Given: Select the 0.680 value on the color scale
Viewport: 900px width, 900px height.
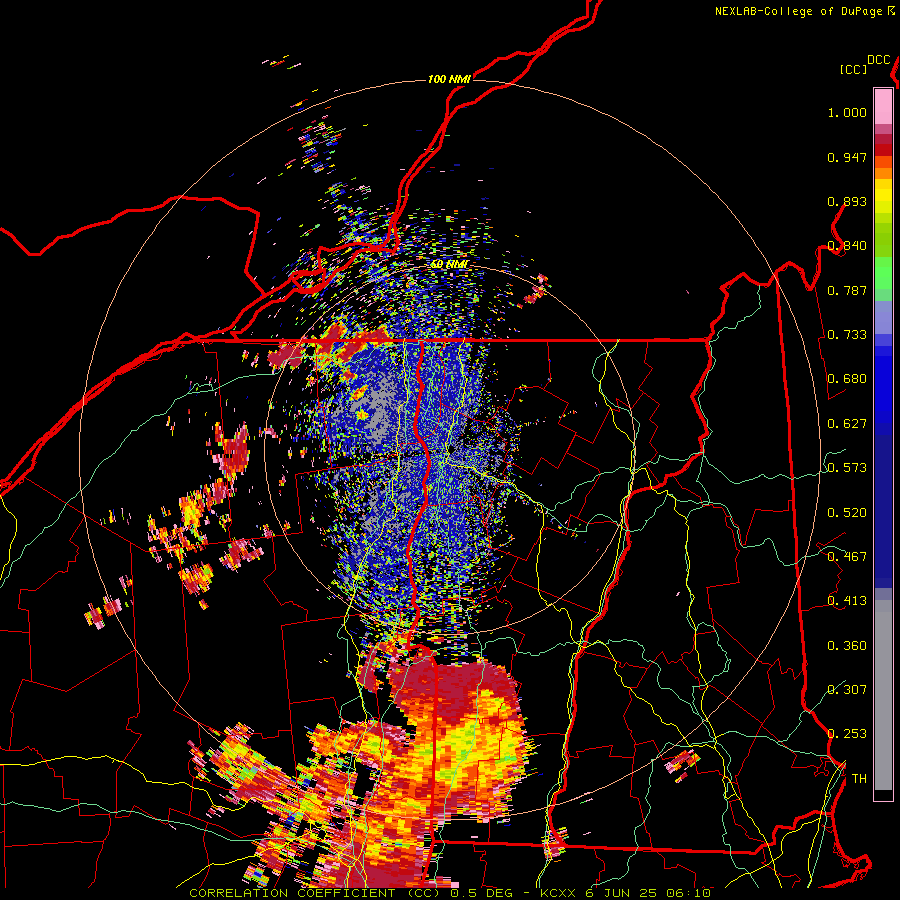Looking at the screenshot, I should coord(847,379).
